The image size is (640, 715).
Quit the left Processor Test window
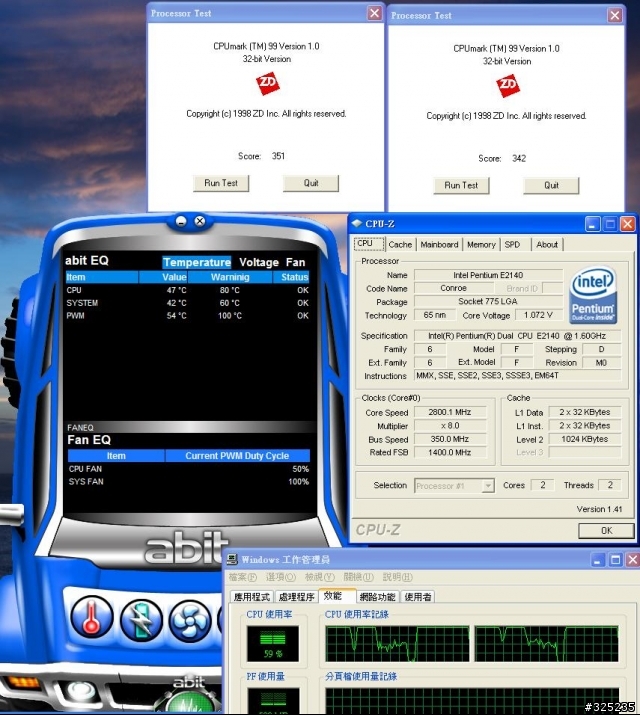pyautogui.click(x=311, y=183)
